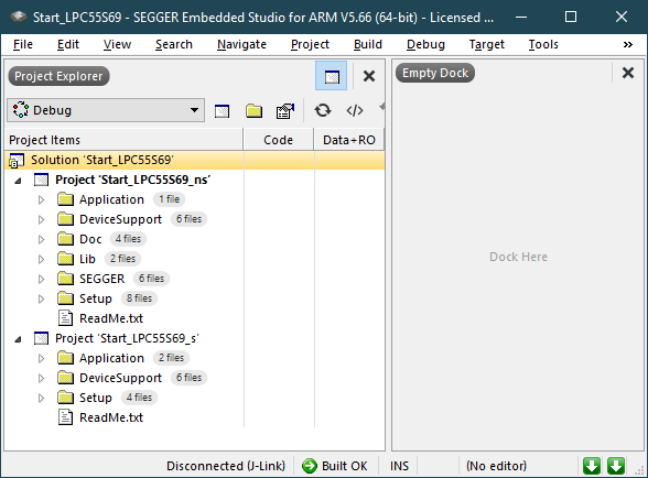This screenshot has width=648, height=478.
Task: Expand Setup folder with 4 files
Action: tap(41, 398)
